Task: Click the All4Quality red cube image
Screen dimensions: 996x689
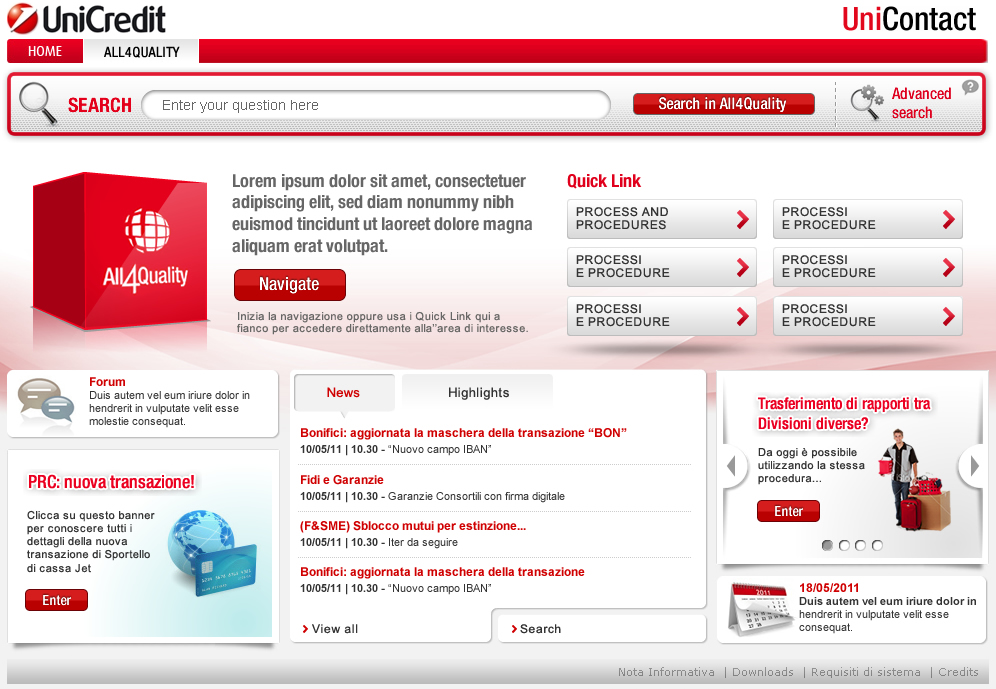Action: 121,251
